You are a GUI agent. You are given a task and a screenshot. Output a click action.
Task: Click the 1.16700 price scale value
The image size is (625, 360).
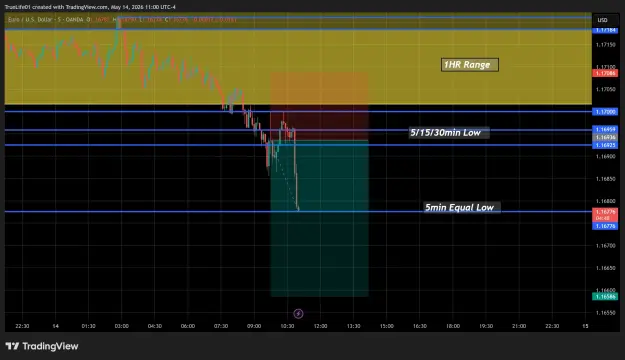[605, 246]
